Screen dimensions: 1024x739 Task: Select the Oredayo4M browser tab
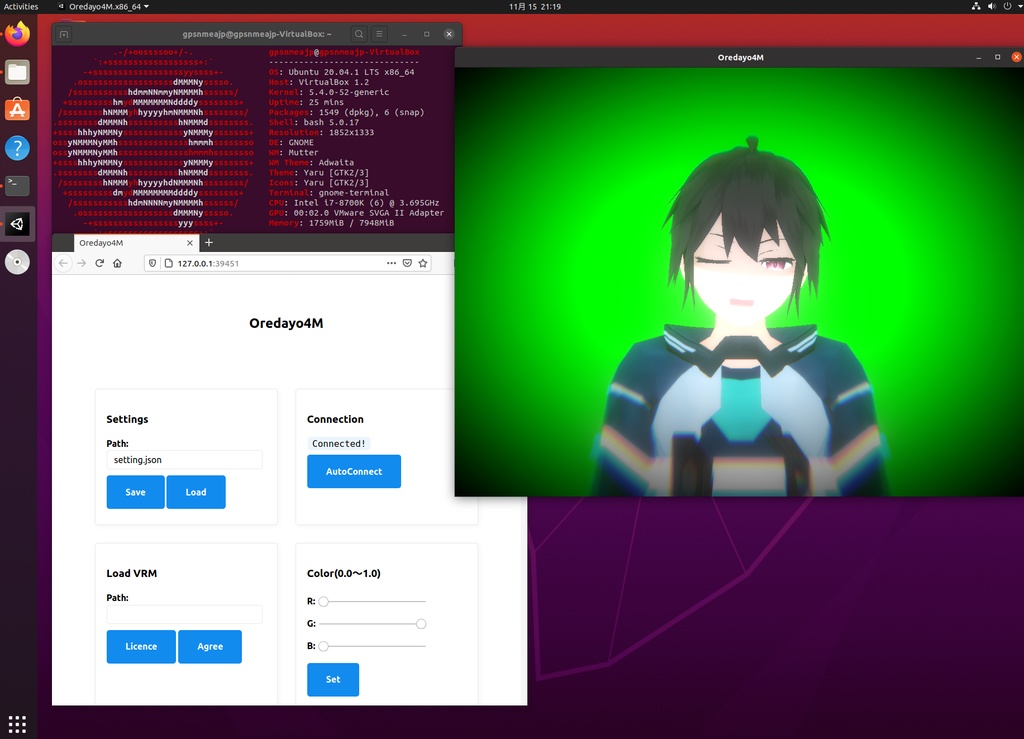tap(130, 242)
